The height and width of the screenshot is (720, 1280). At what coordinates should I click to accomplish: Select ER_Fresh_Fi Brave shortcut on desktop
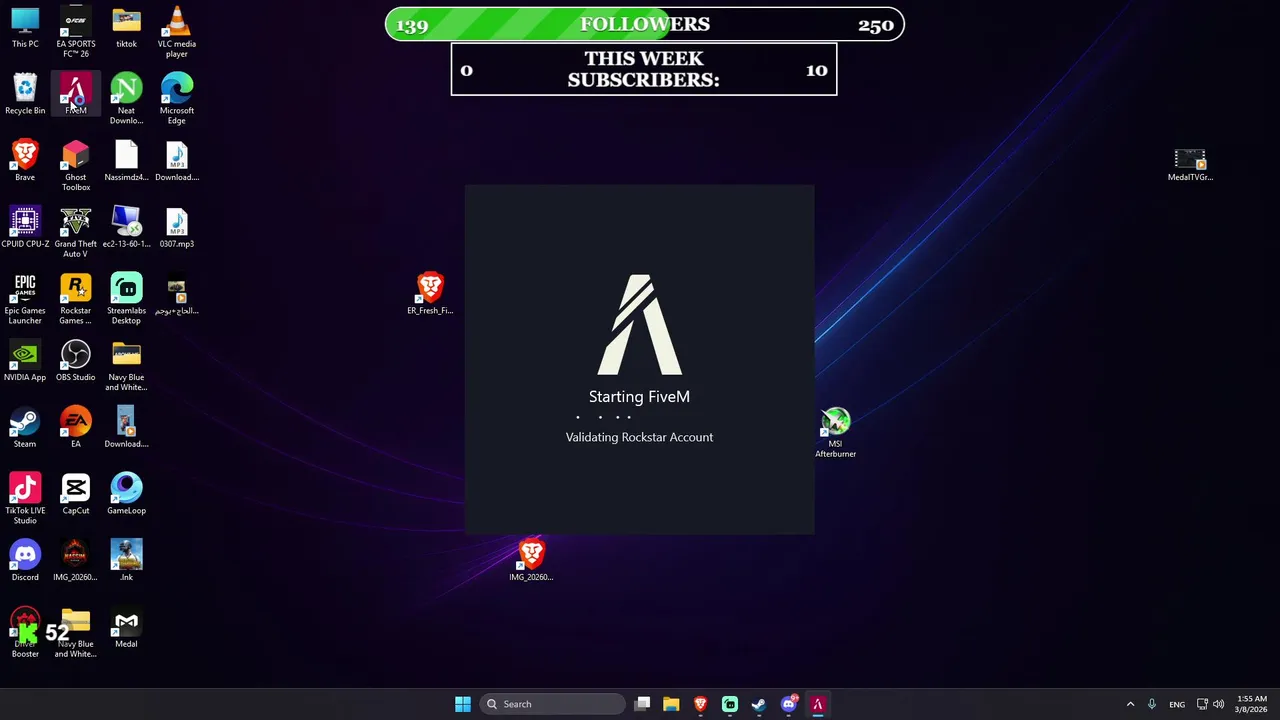[x=430, y=294]
